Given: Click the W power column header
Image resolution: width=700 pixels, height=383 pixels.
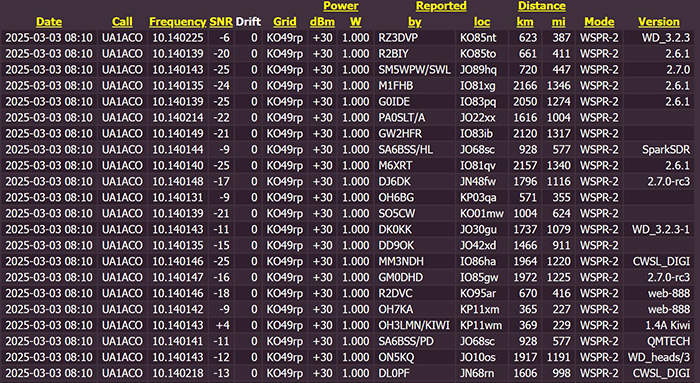Looking at the screenshot, I should (x=355, y=22).
